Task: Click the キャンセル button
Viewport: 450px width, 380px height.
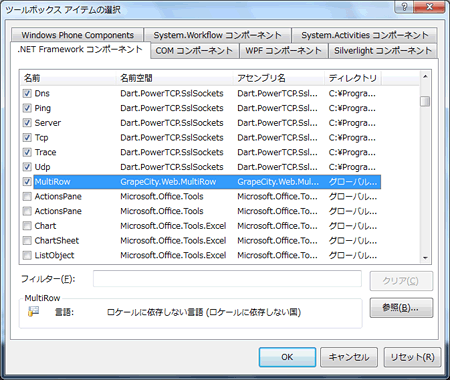Action: point(349,357)
